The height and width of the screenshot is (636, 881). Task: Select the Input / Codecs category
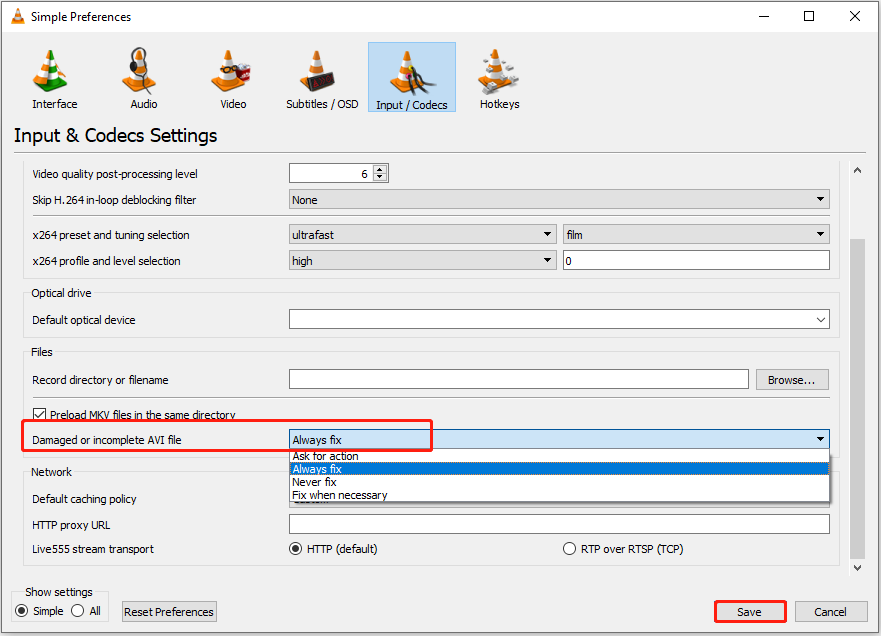click(x=412, y=78)
